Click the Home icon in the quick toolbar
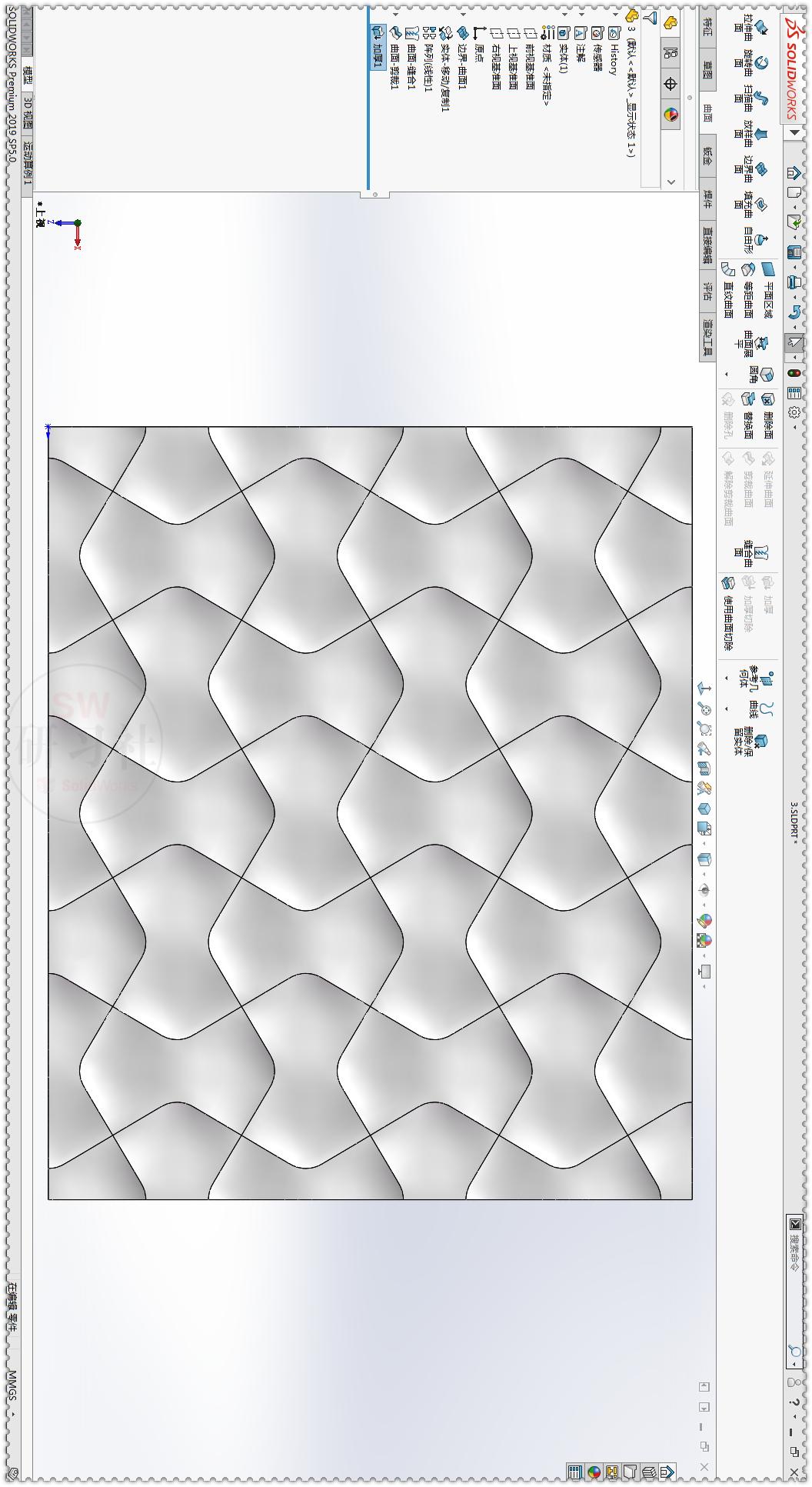The image size is (812, 1487). [x=794, y=173]
